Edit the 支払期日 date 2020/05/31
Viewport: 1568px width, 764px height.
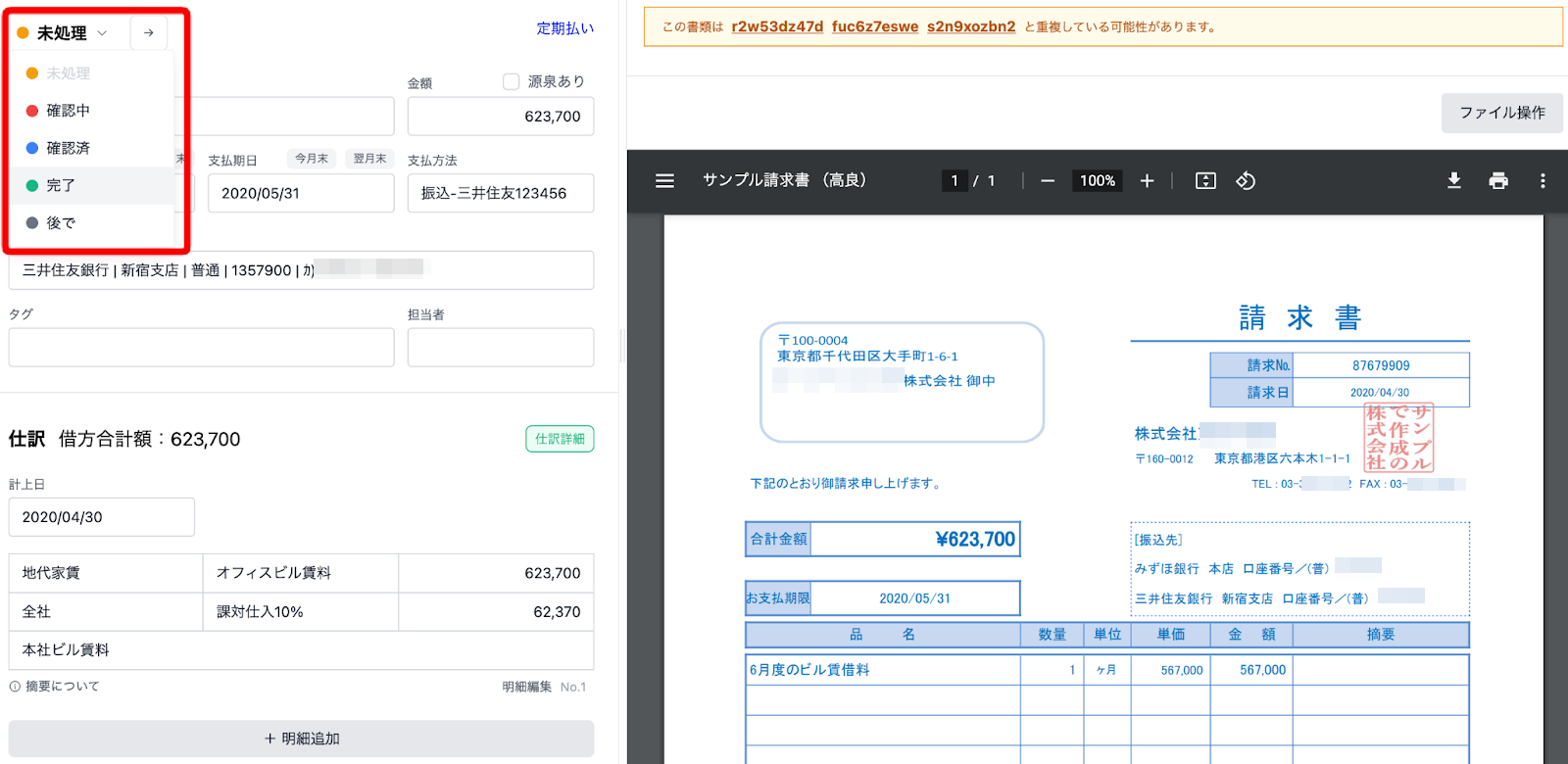[x=301, y=193]
